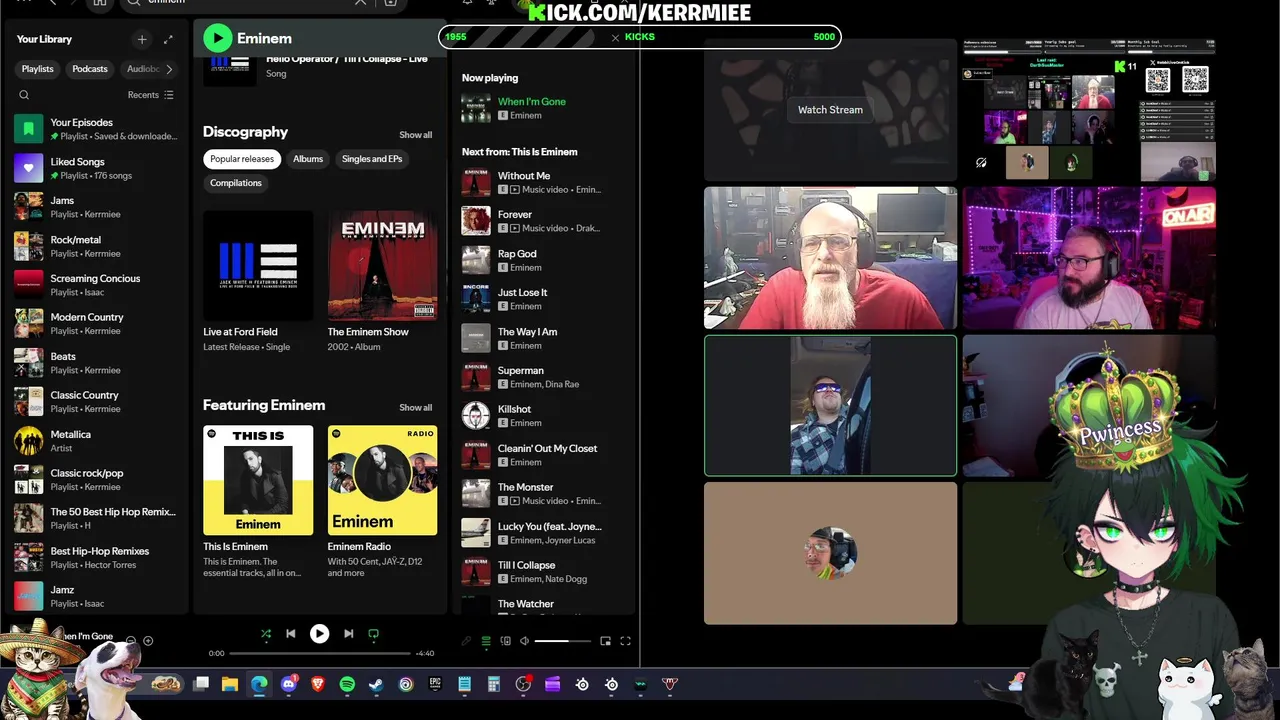Filter library by Podcasts chip
Image resolution: width=1280 pixels, height=720 pixels.
pyautogui.click(x=90, y=69)
